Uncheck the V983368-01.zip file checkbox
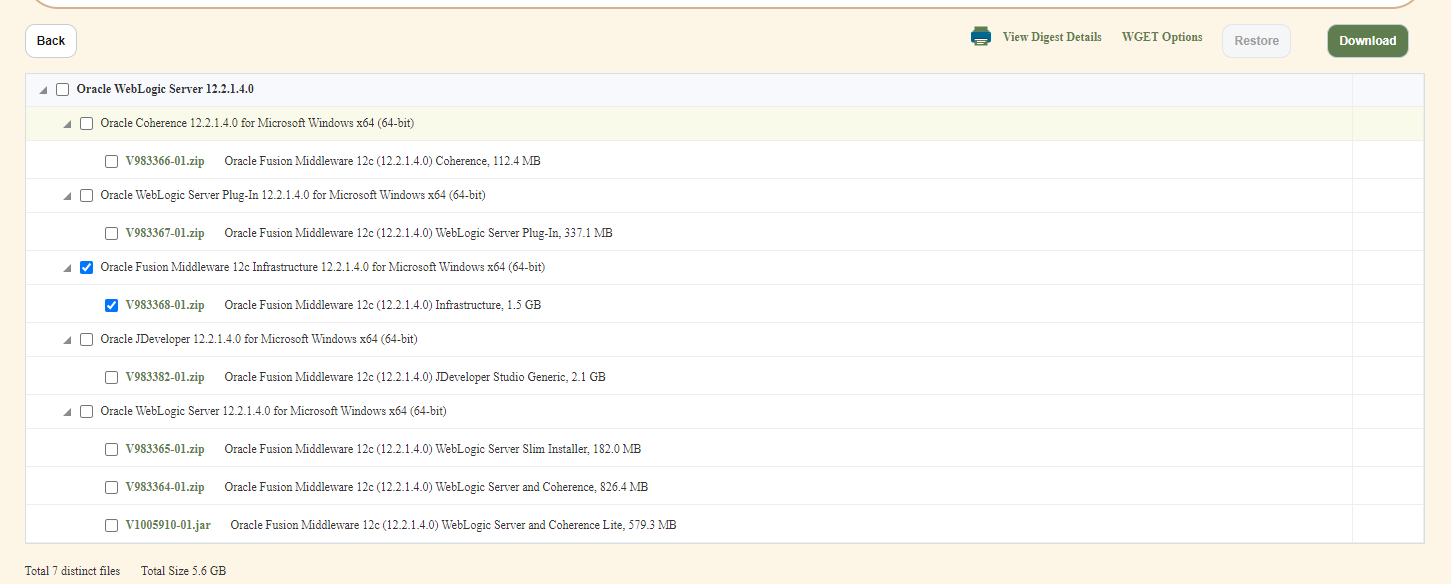 coord(112,306)
